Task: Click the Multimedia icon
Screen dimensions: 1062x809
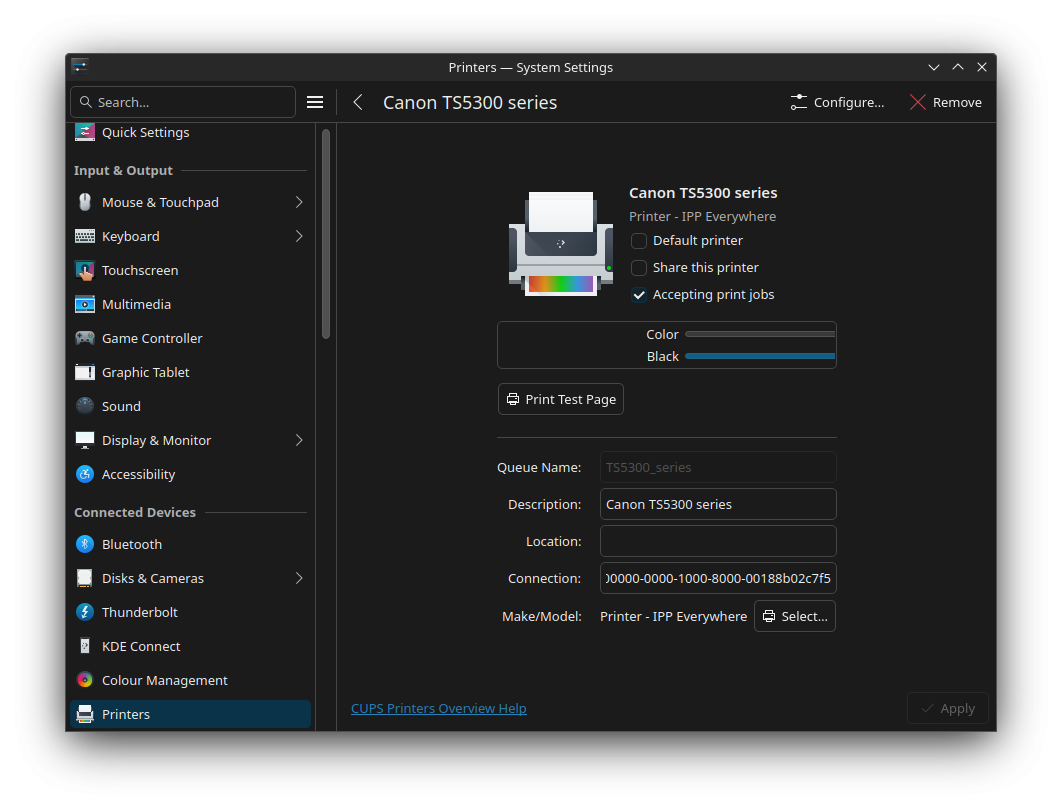Action: tap(85, 304)
